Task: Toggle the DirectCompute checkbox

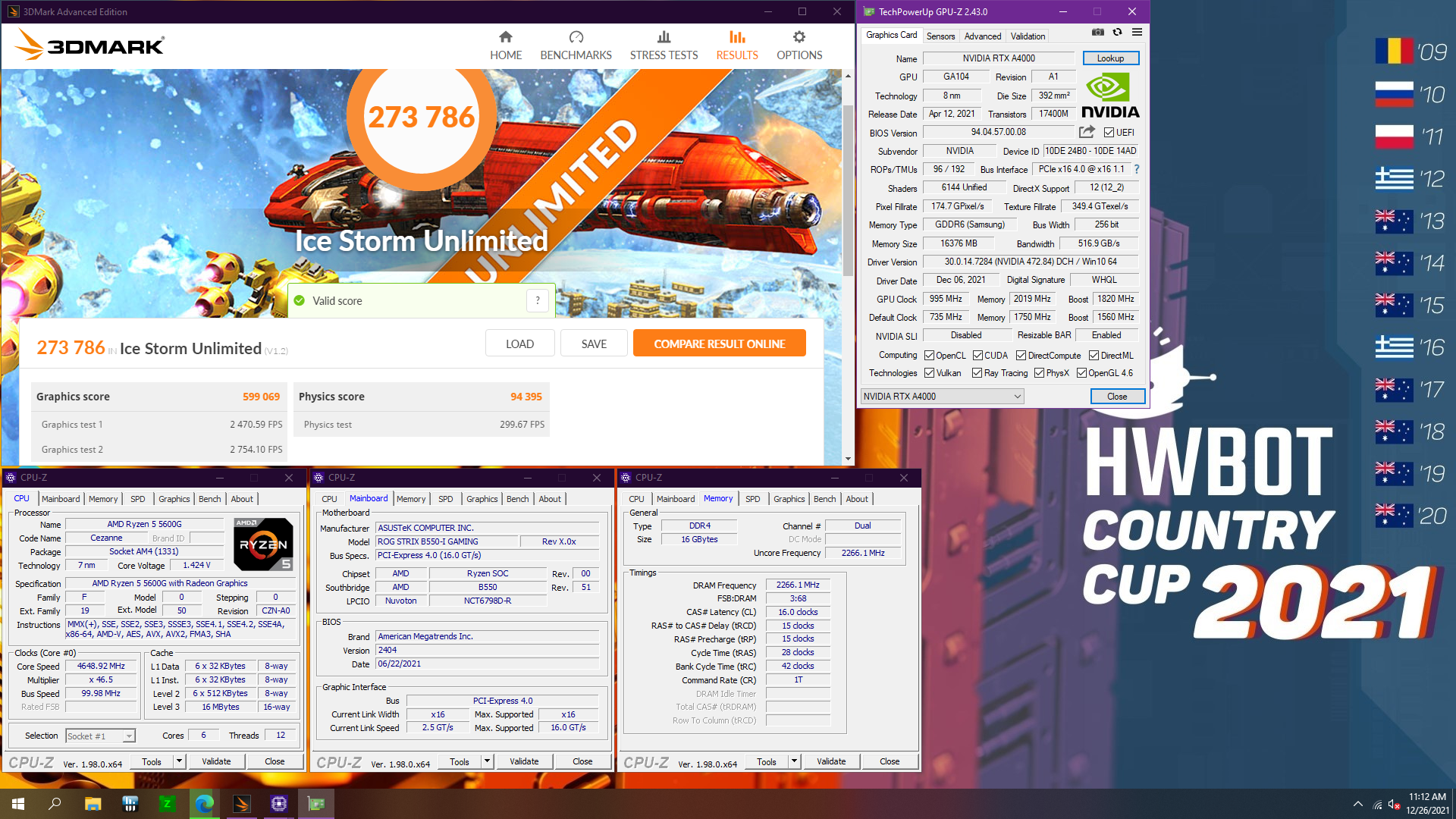Action: 1021,356
